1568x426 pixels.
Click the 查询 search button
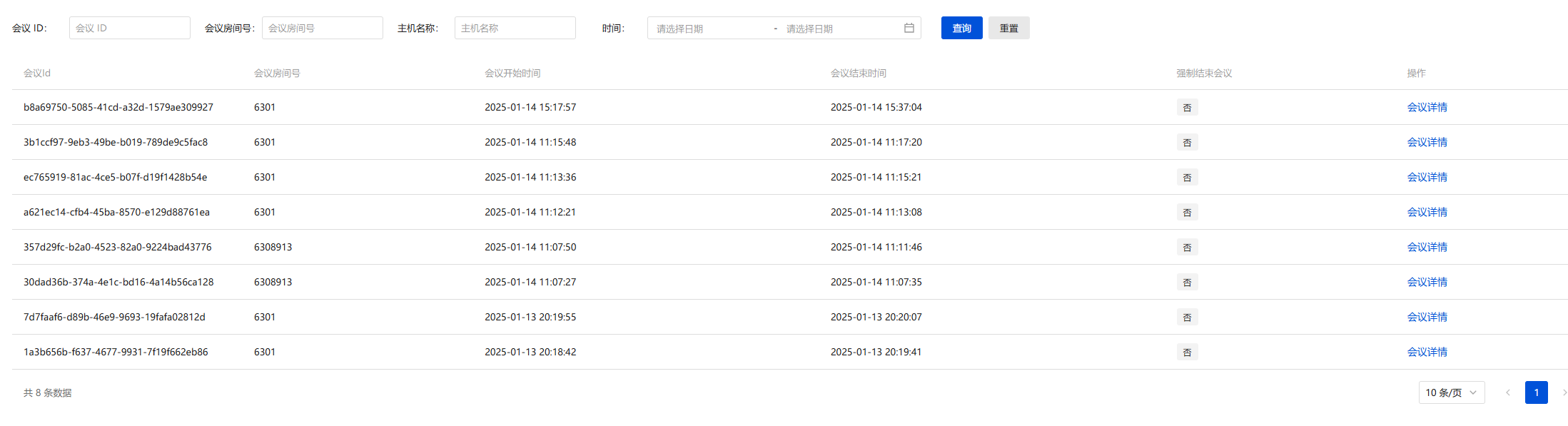[x=961, y=28]
